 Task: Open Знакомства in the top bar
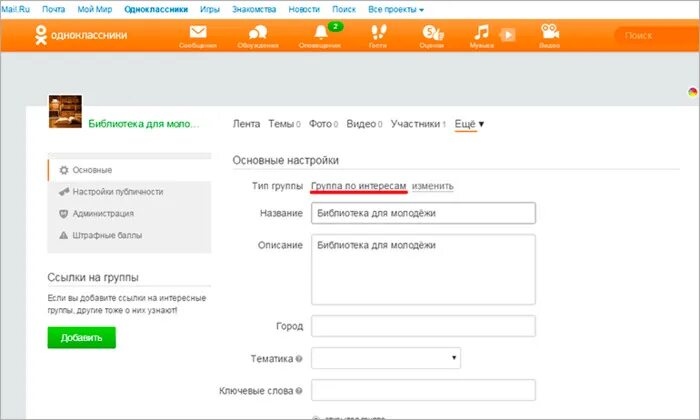tap(254, 9)
